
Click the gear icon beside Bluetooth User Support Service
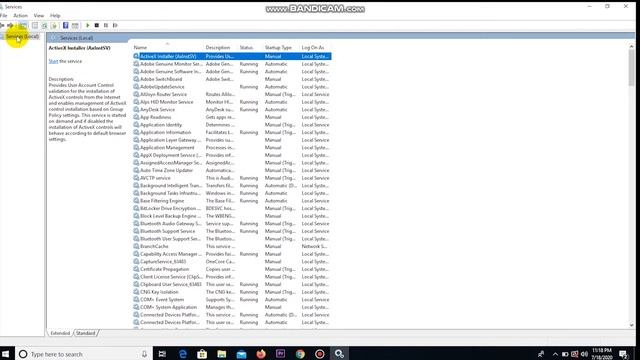pyautogui.click(x=136, y=239)
